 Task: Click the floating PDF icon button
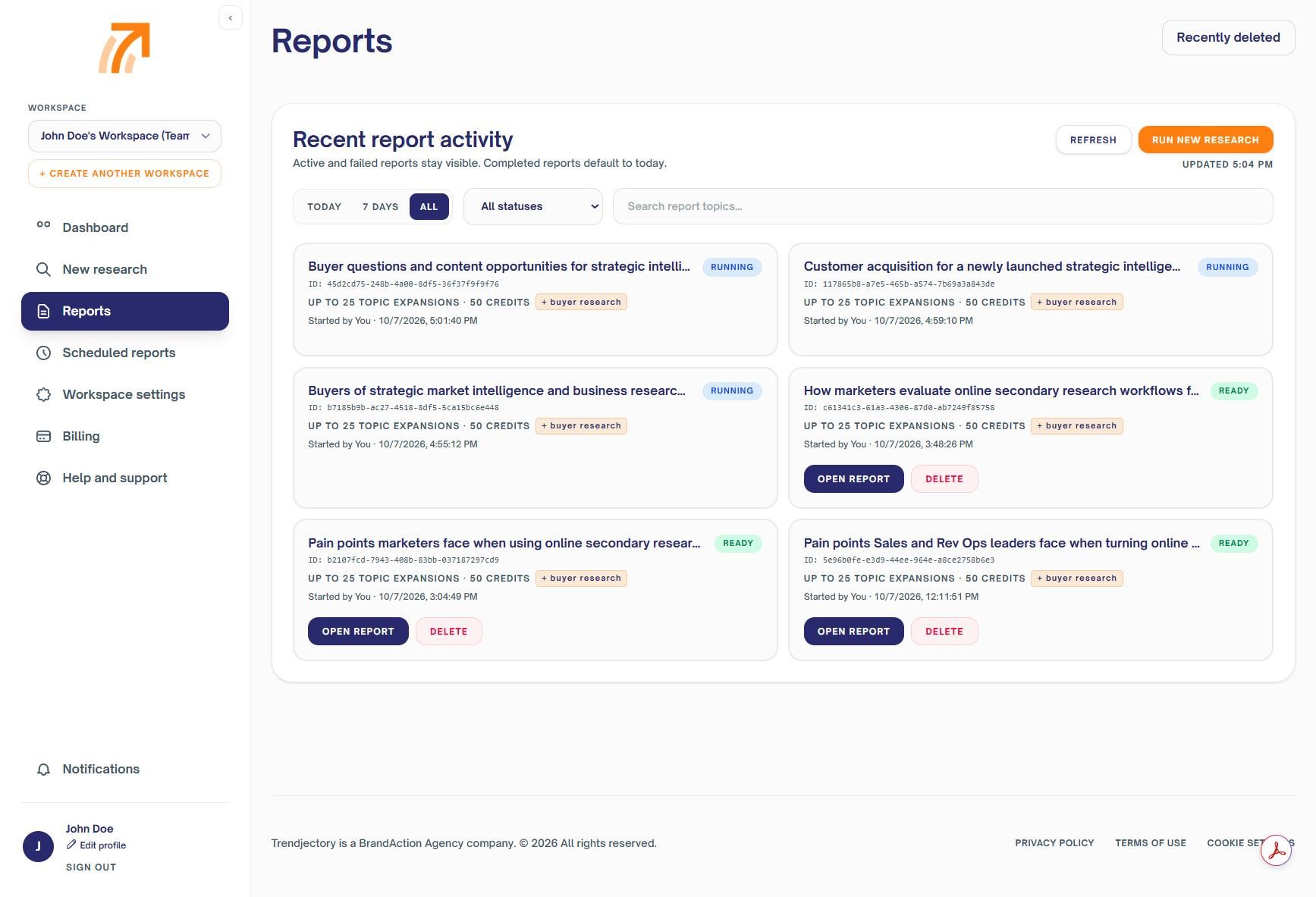[1277, 850]
